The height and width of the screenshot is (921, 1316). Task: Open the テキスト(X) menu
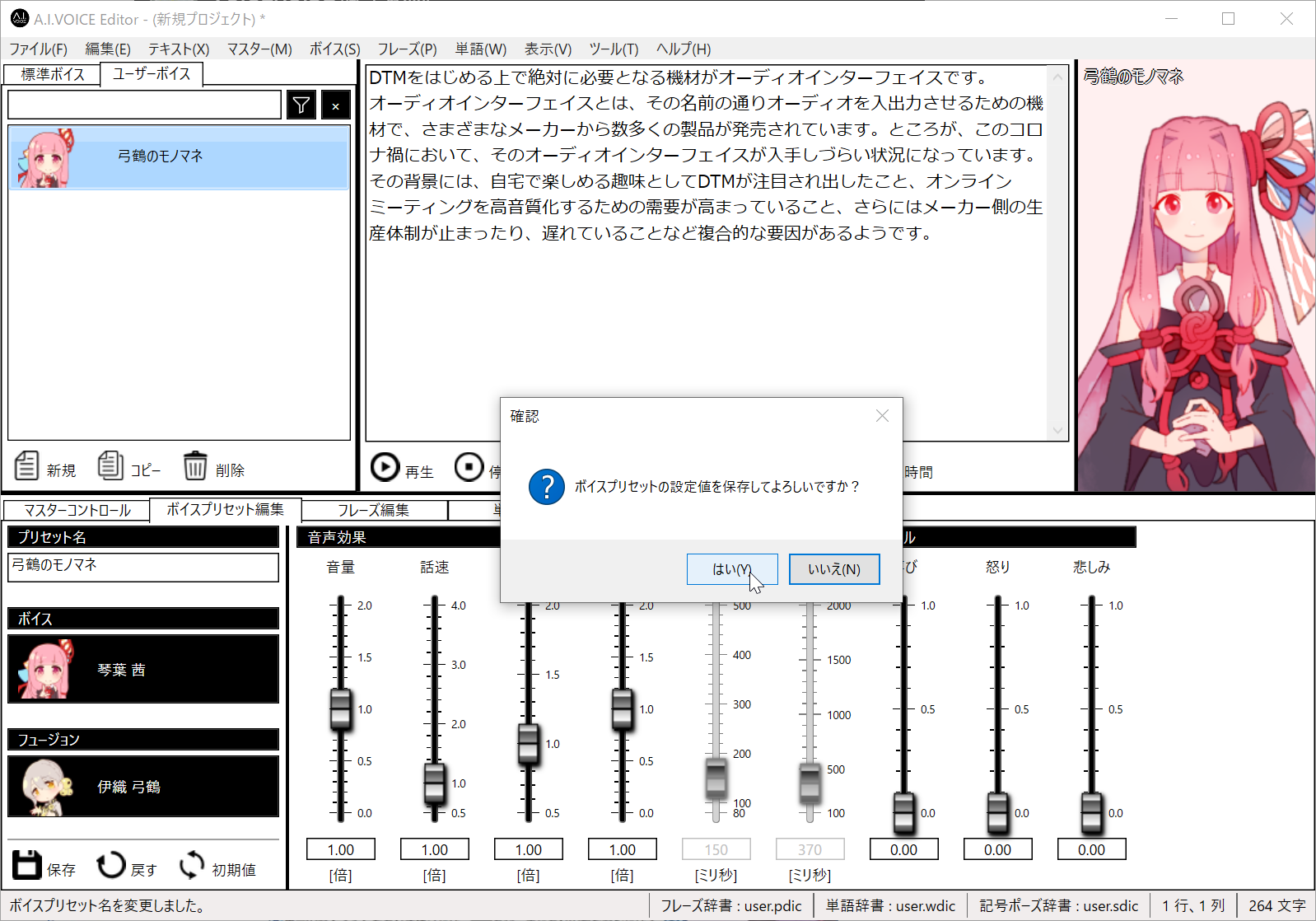pyautogui.click(x=179, y=49)
